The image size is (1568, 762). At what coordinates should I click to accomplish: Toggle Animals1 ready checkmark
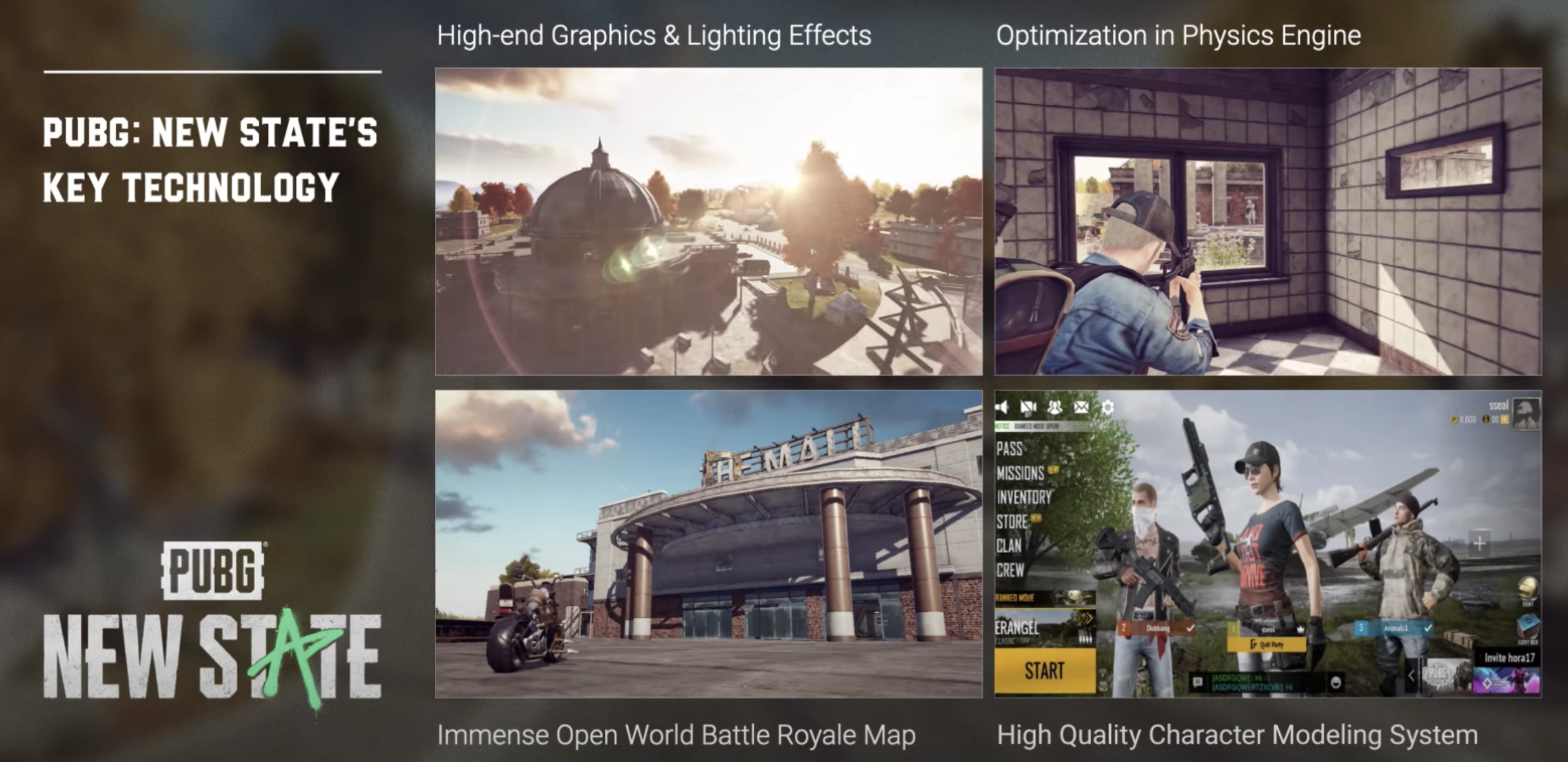1428,628
